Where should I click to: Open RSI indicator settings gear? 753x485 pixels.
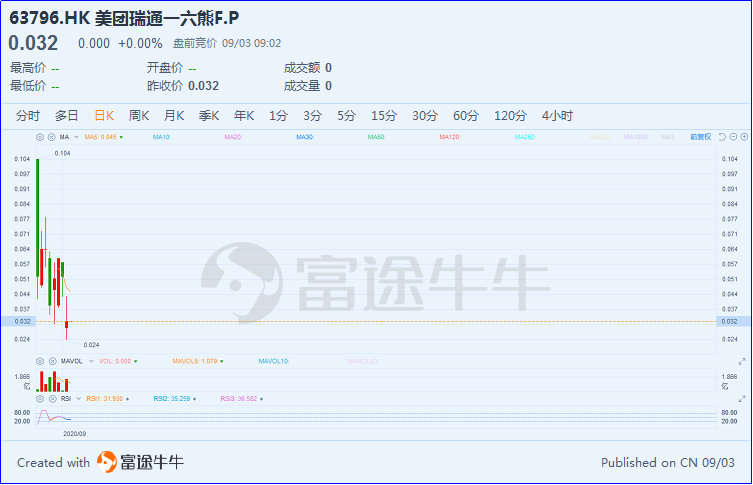pyautogui.click(x=40, y=399)
